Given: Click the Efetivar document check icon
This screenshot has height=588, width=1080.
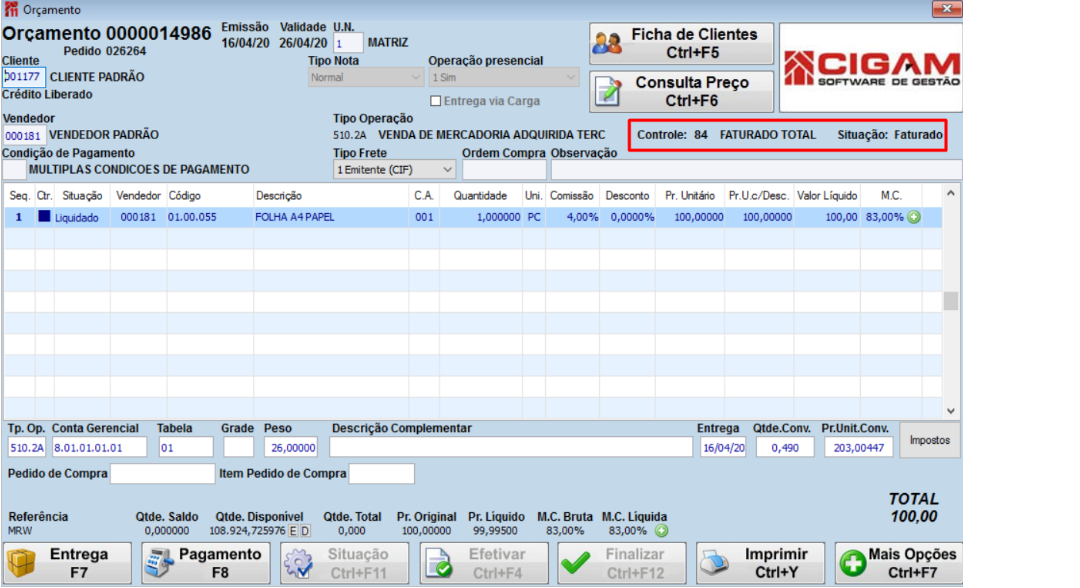Looking at the screenshot, I should [439, 563].
